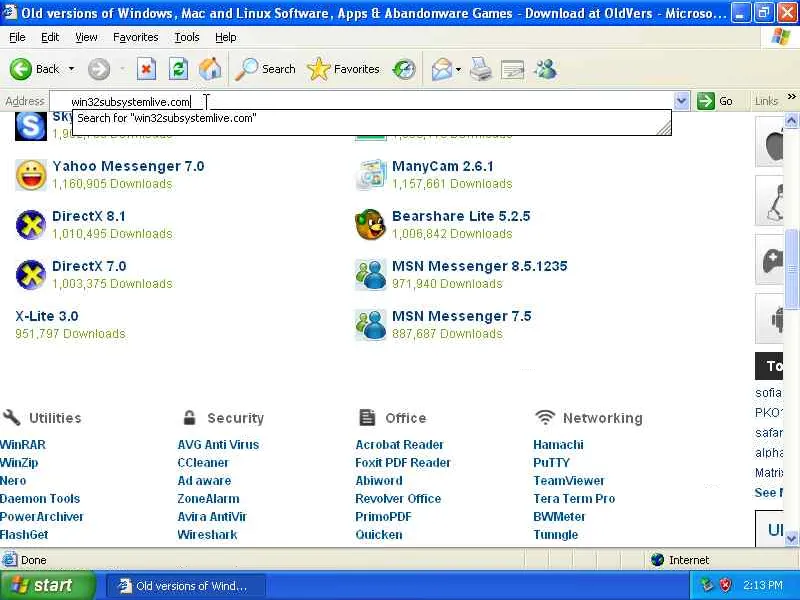
Task: Open the Forward button history dropdown arrow
Action: pyautogui.click(x=122, y=69)
